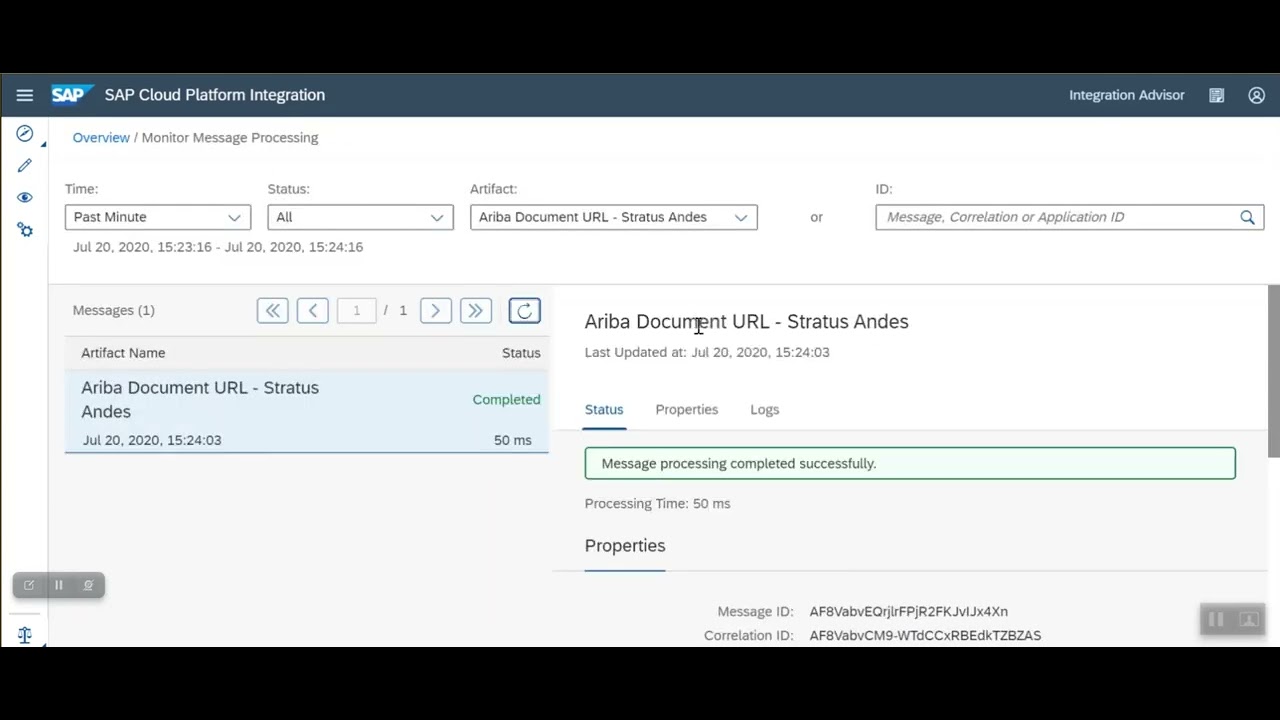Click the recorder webcam icon overlay
This screenshot has width=1280, height=720.
tap(88, 585)
